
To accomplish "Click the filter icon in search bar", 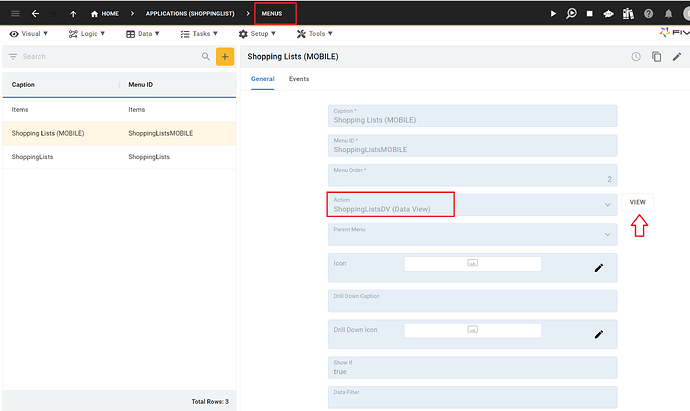I will (x=13, y=56).
